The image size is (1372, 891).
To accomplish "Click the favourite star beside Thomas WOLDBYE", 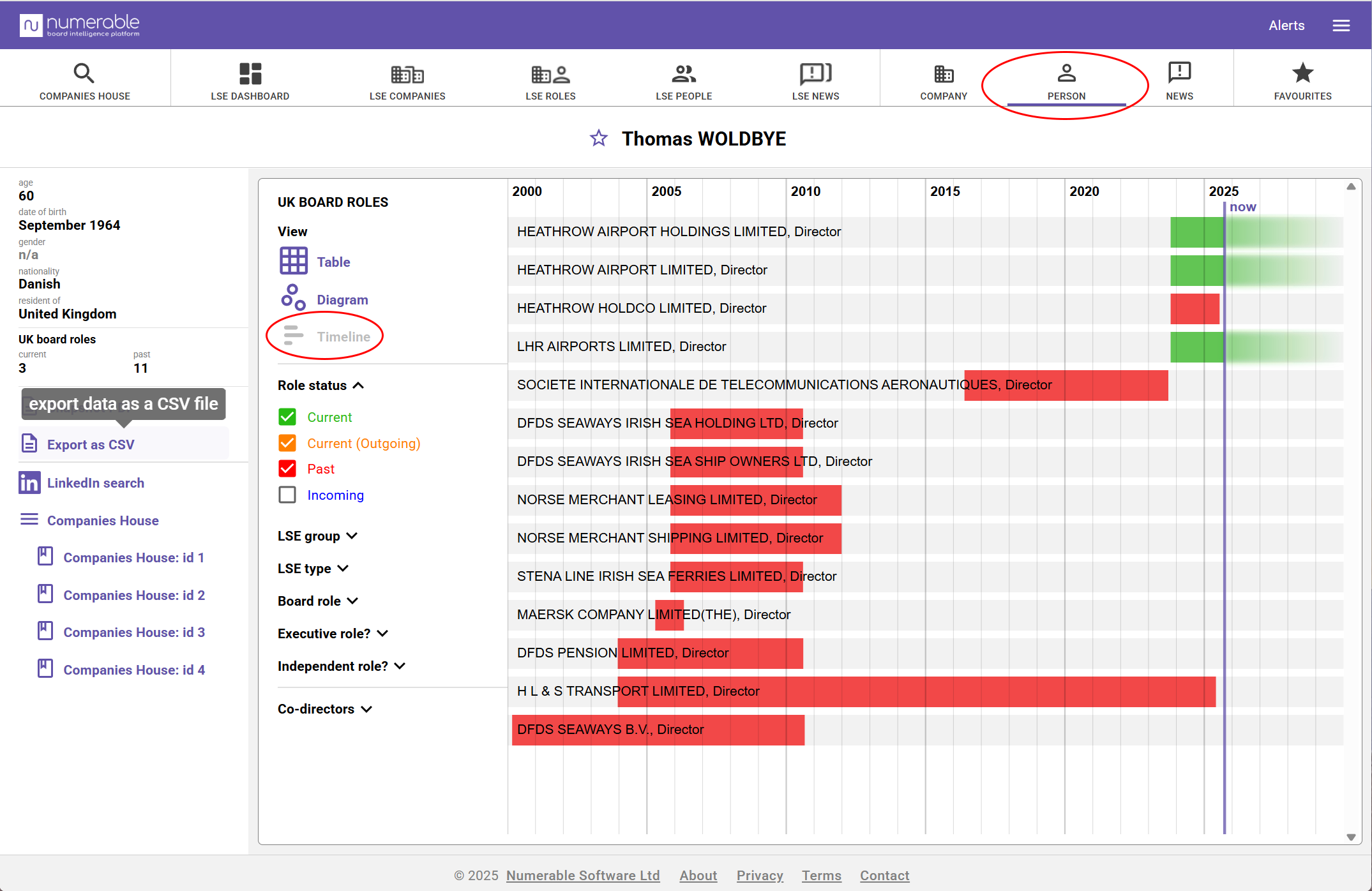I will (x=598, y=138).
